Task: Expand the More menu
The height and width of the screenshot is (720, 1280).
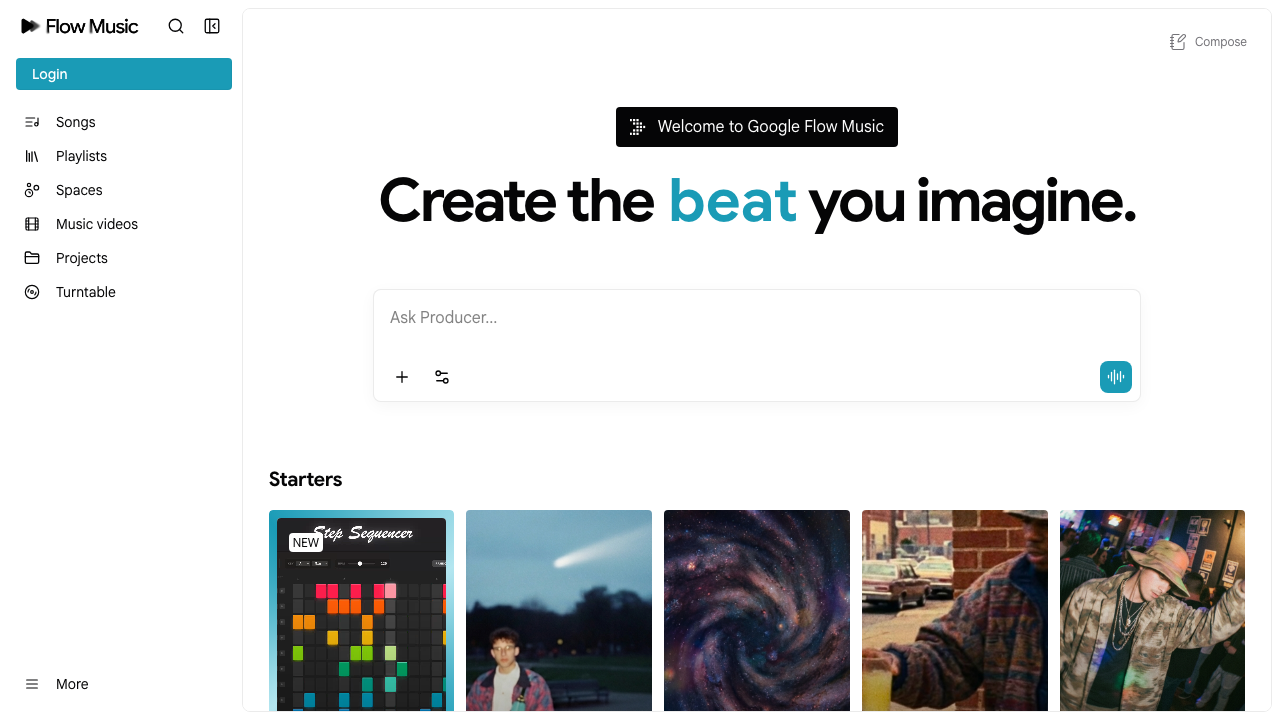Action: (71, 684)
